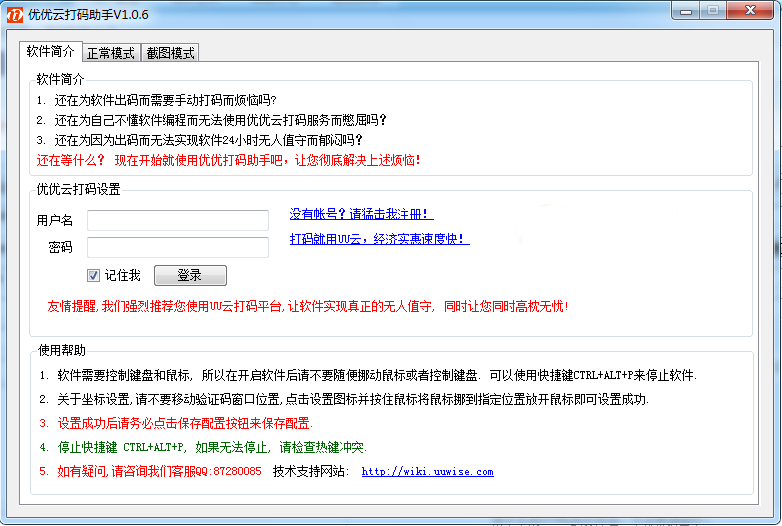Click the disabled maximize button

(713, 10)
